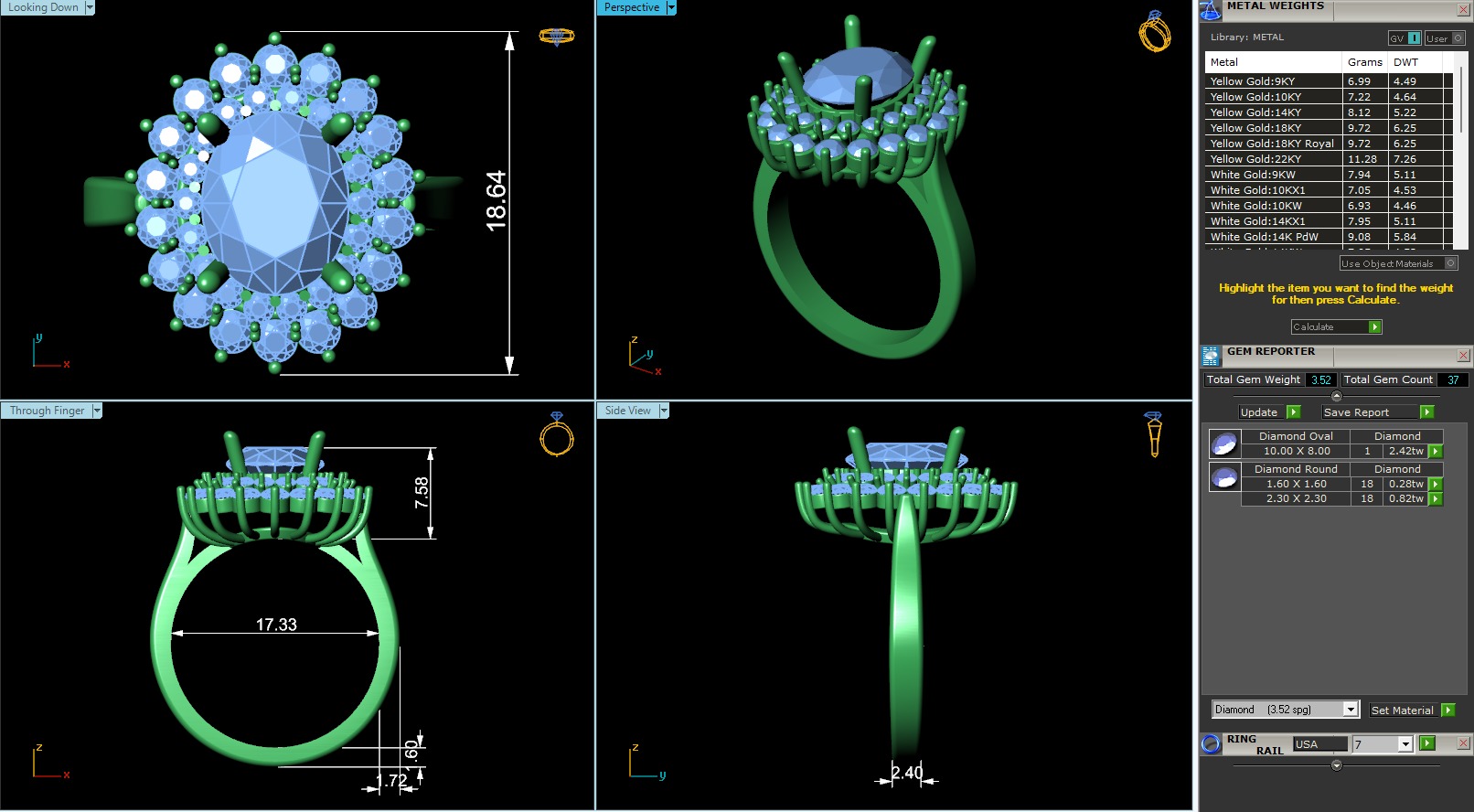Image resolution: width=1474 pixels, height=812 pixels.
Task: Open the Side View viewport dropdown
Action: coord(664,411)
